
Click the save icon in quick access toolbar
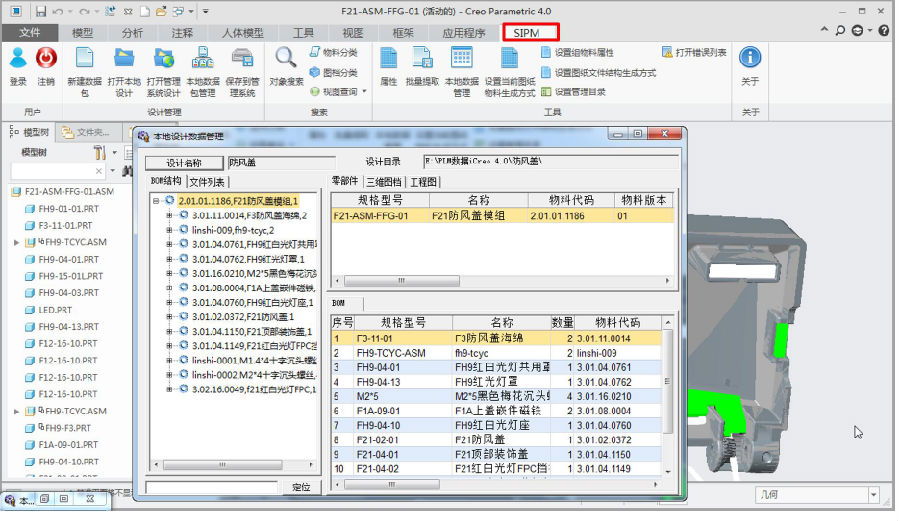(41, 11)
